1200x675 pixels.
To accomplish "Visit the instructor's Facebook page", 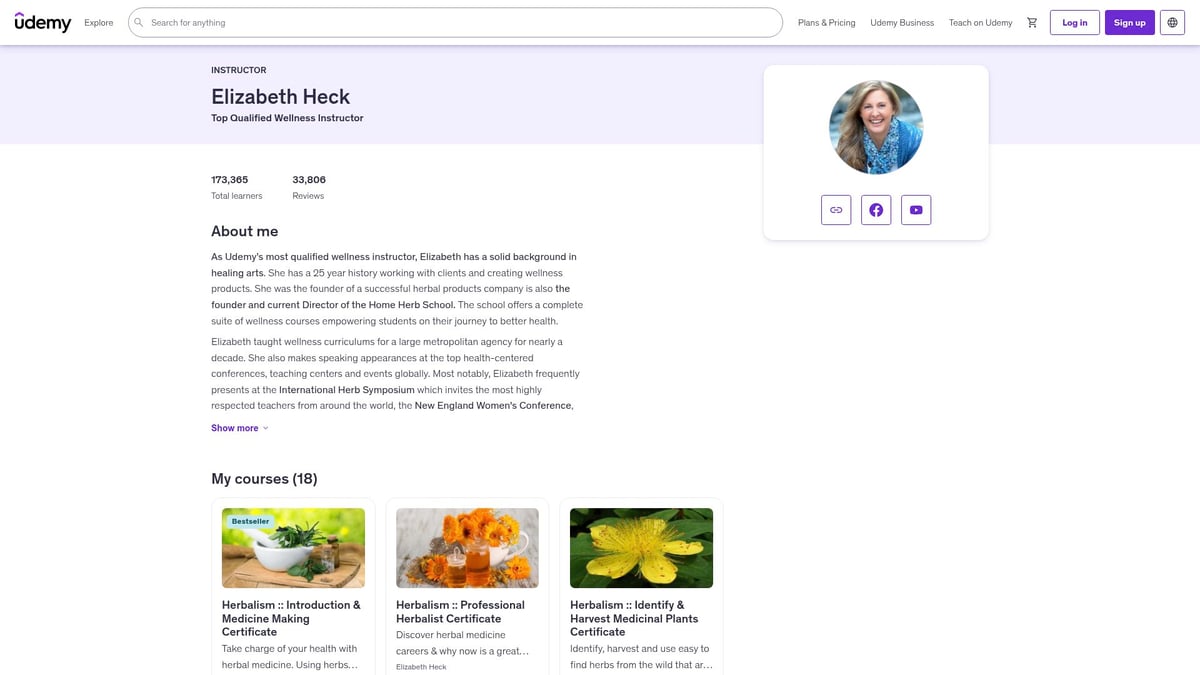I will pyautogui.click(x=876, y=209).
